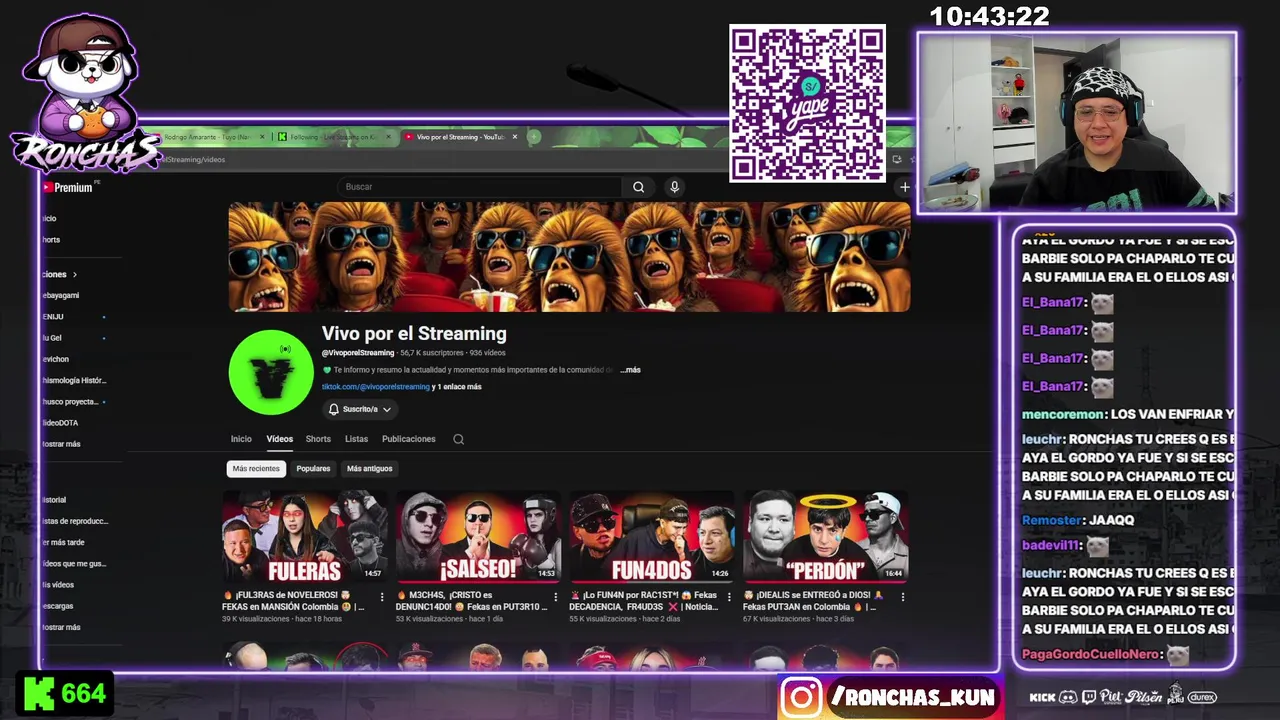
Task: Select the Más recientes filter chip
Action: [x=256, y=469]
